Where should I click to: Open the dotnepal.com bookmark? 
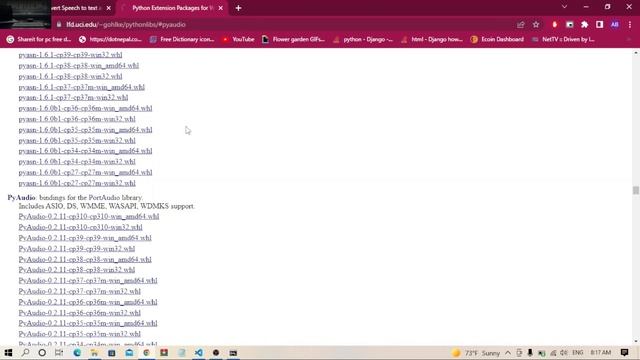click(x=110, y=40)
